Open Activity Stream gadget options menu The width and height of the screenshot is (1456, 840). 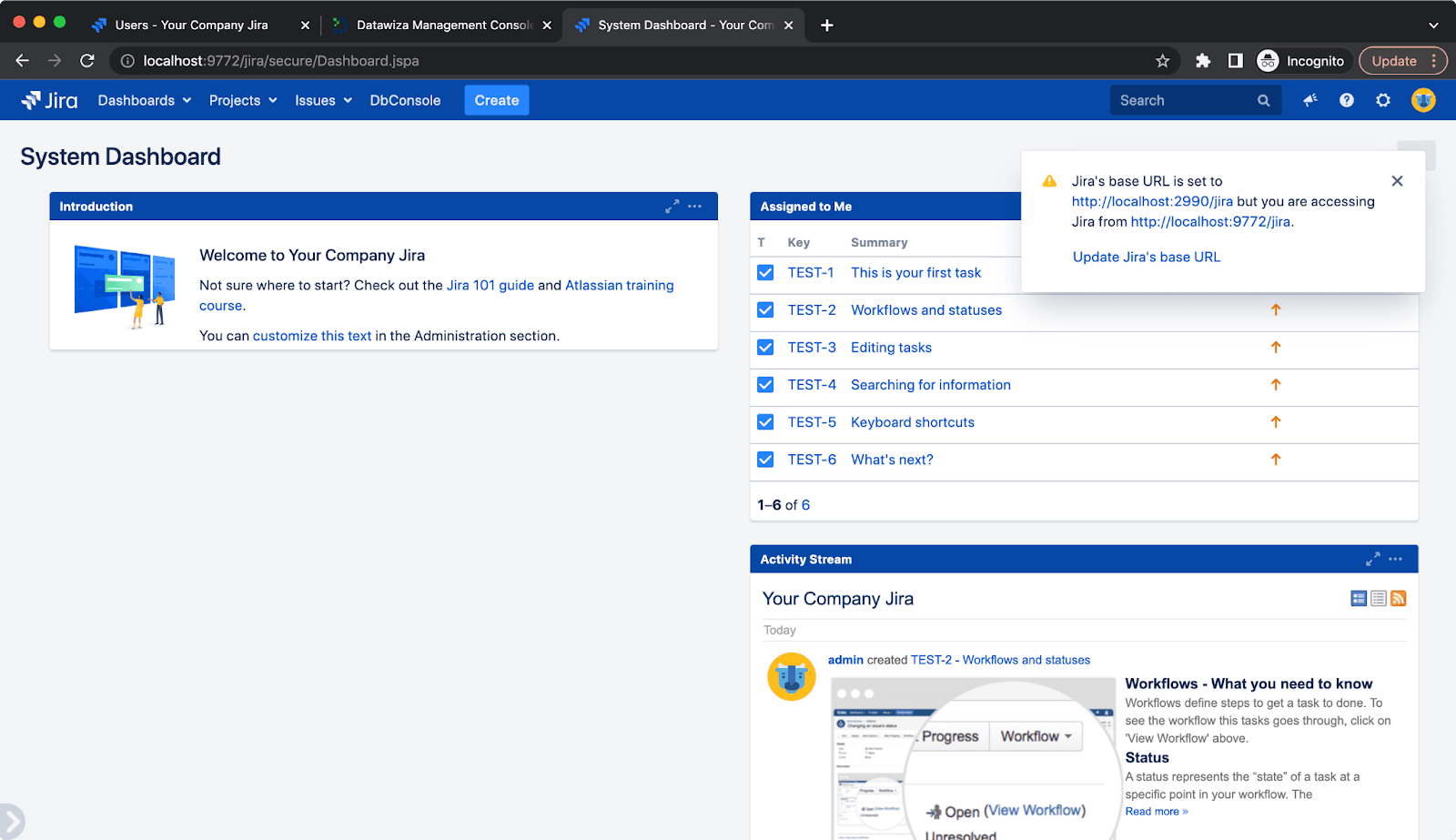[x=1395, y=559]
